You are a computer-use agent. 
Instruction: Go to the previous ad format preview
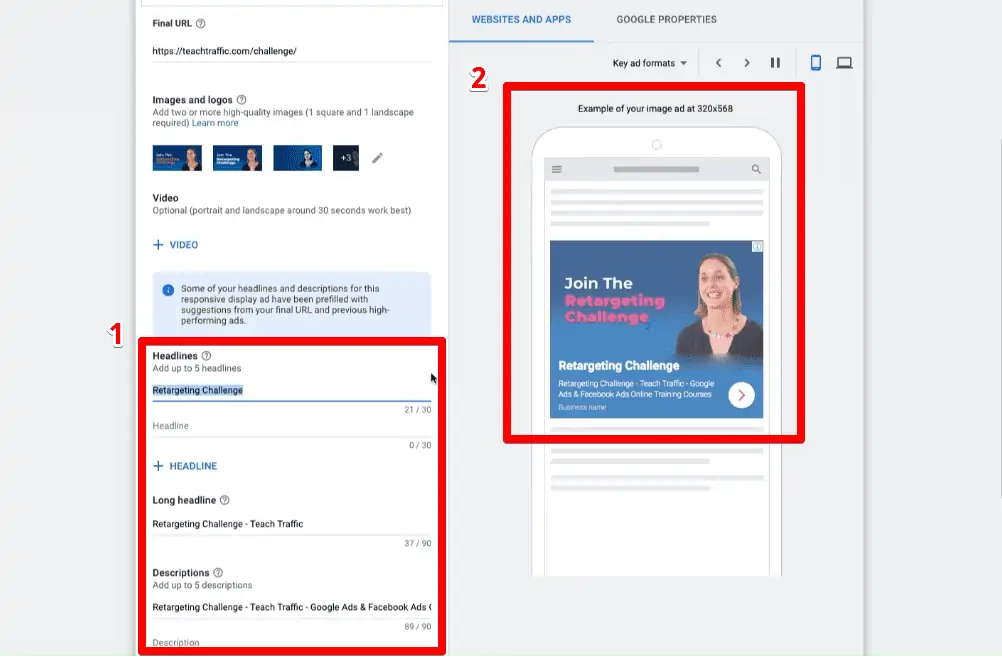coord(719,62)
